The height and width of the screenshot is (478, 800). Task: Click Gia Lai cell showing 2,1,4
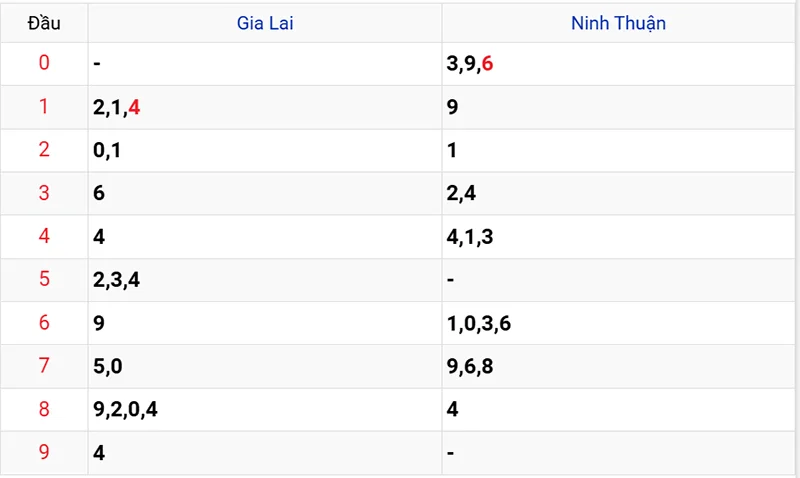[116, 107]
